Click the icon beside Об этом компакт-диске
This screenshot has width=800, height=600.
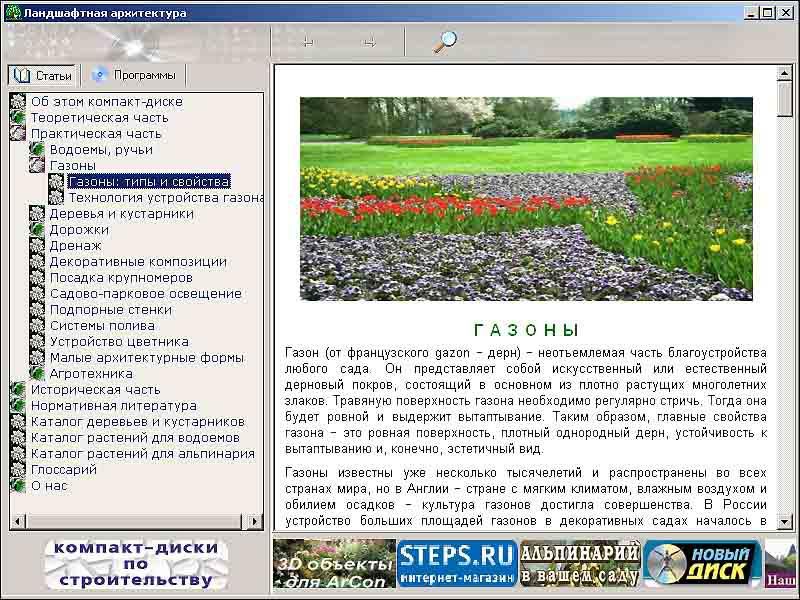(x=18, y=102)
